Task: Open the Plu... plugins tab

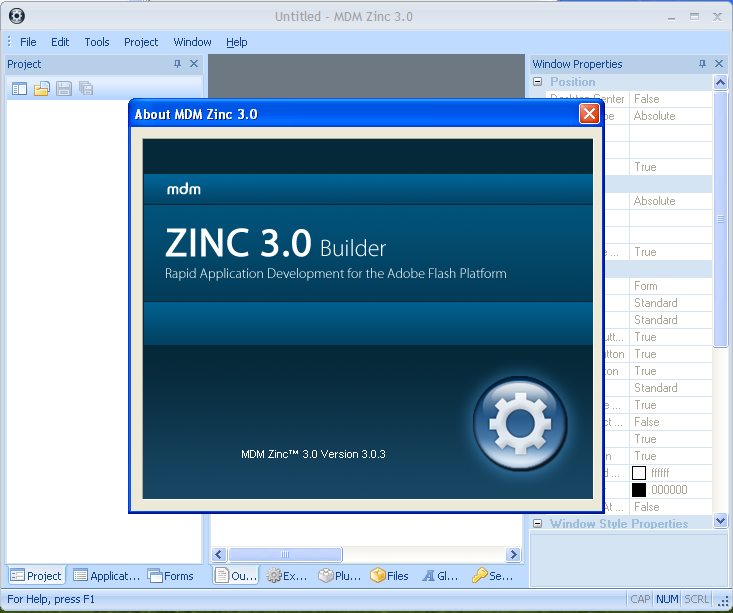Action: [x=339, y=576]
